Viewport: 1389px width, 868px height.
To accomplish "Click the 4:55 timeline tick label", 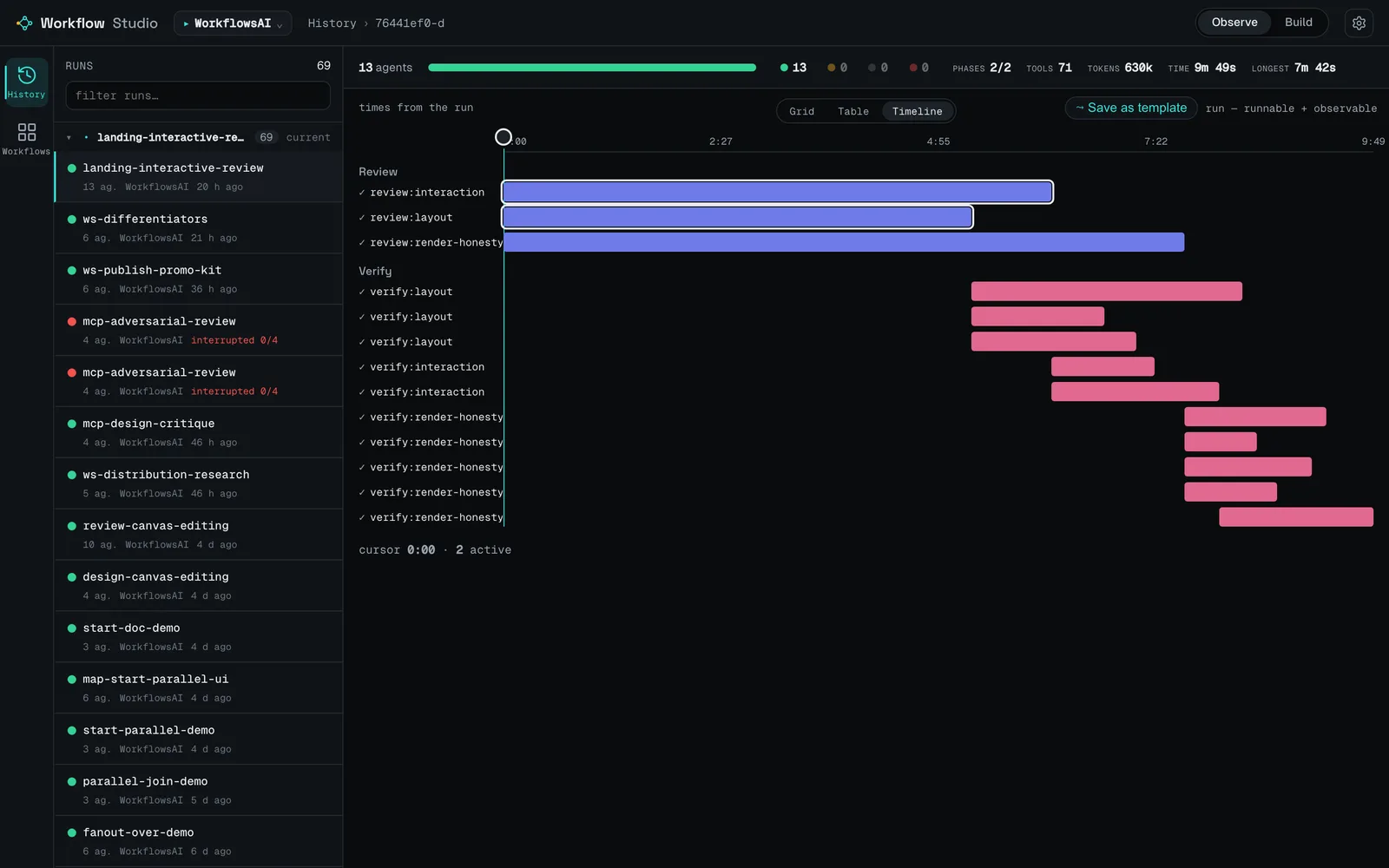I will point(938,141).
